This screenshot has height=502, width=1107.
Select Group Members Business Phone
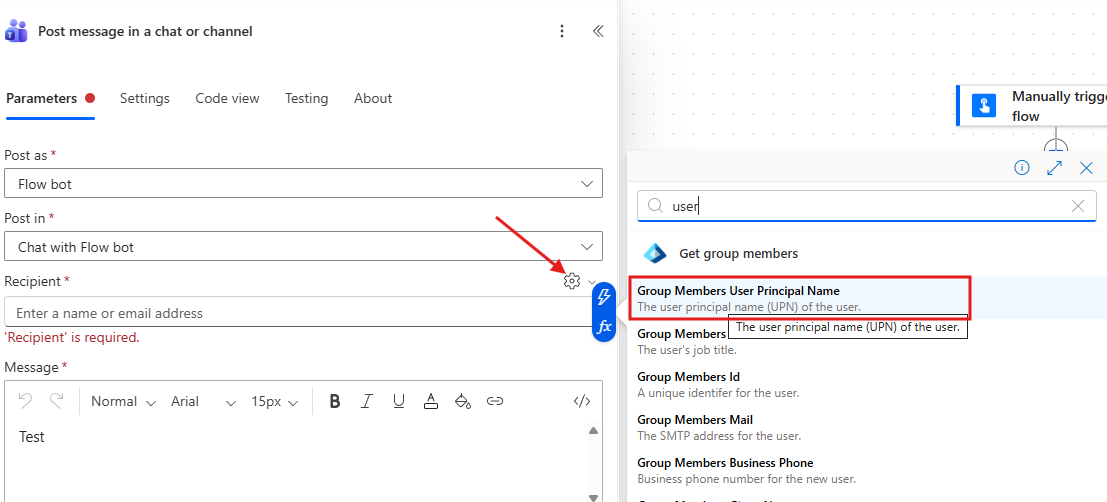pyautogui.click(x=867, y=470)
